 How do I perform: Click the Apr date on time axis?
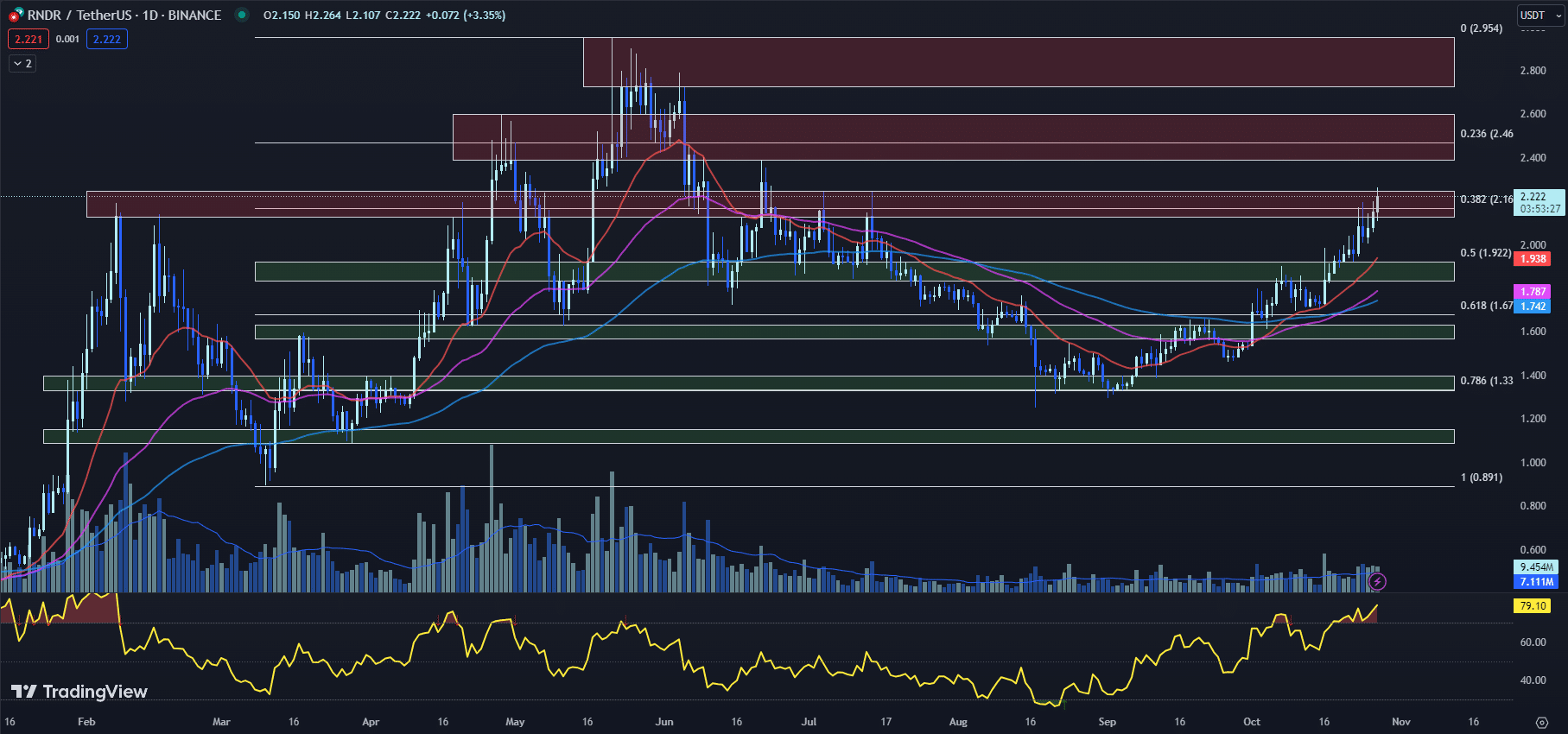371,722
